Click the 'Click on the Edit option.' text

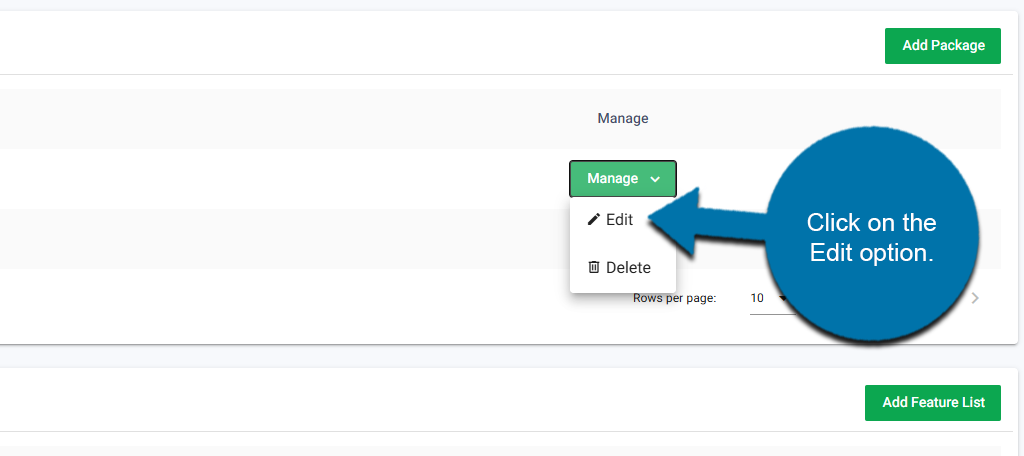[871, 238]
